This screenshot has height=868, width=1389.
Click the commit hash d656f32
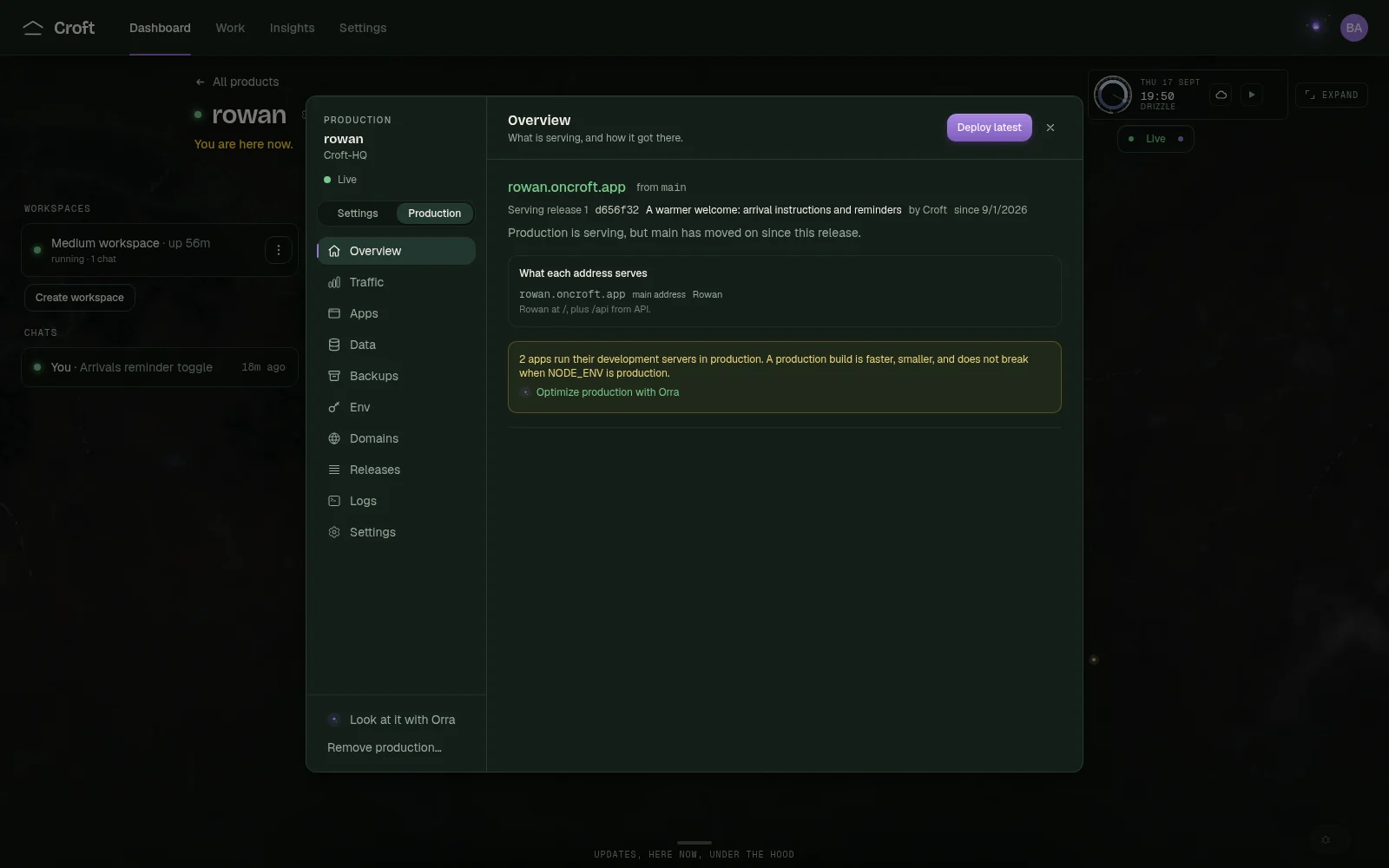tap(617, 210)
